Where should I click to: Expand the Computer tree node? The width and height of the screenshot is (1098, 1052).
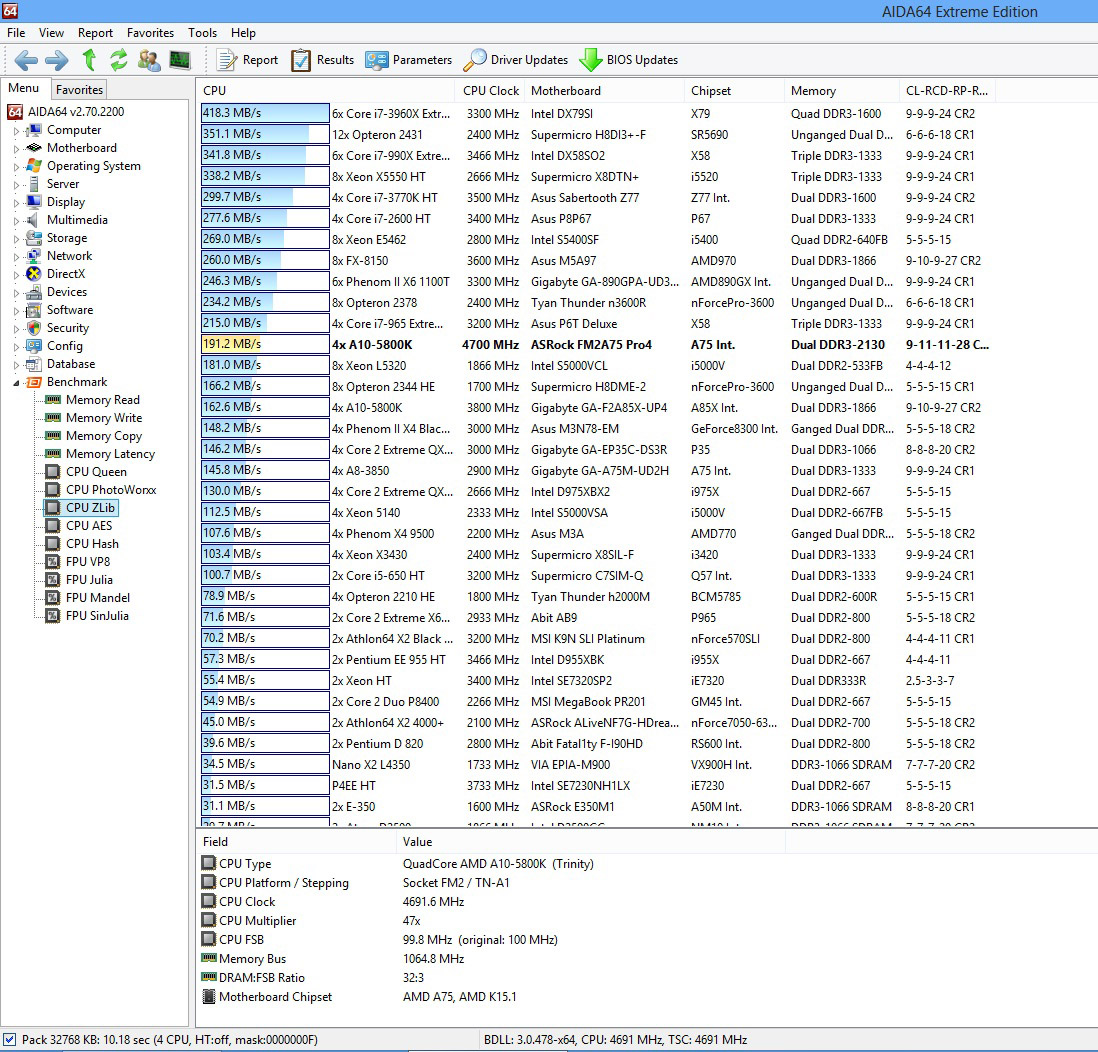[16, 130]
